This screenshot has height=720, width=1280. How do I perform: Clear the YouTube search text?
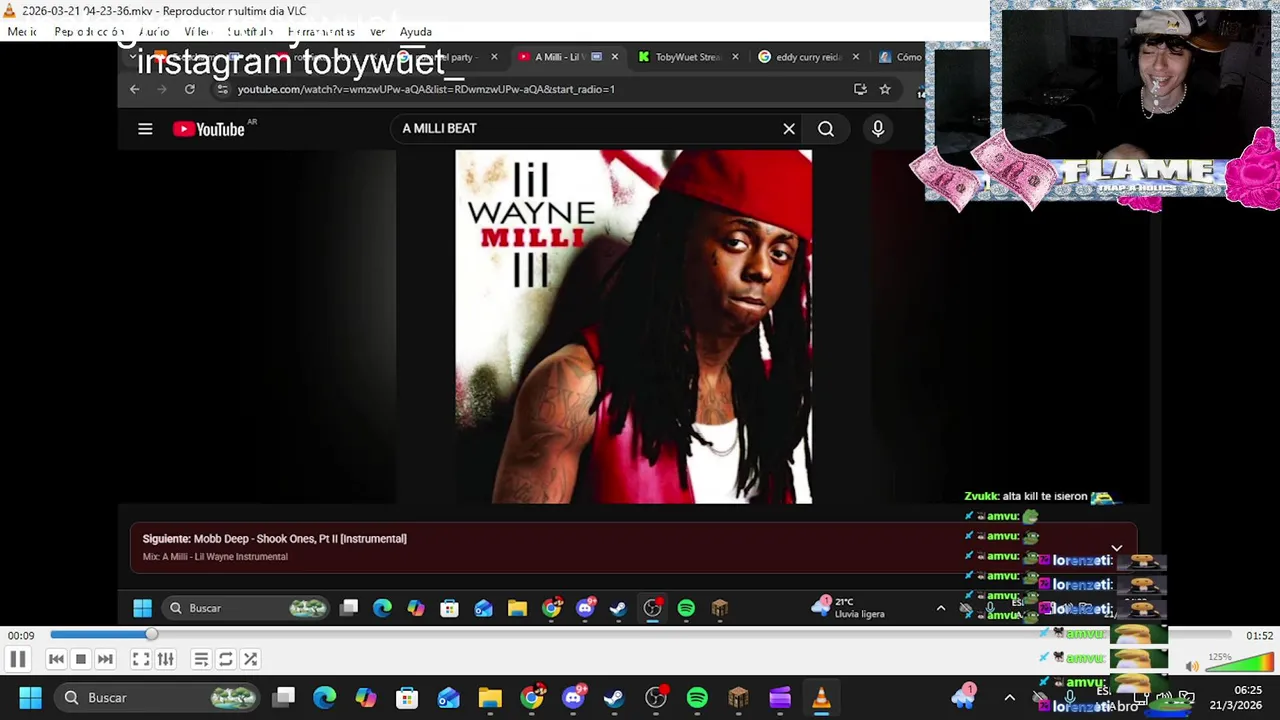click(789, 129)
